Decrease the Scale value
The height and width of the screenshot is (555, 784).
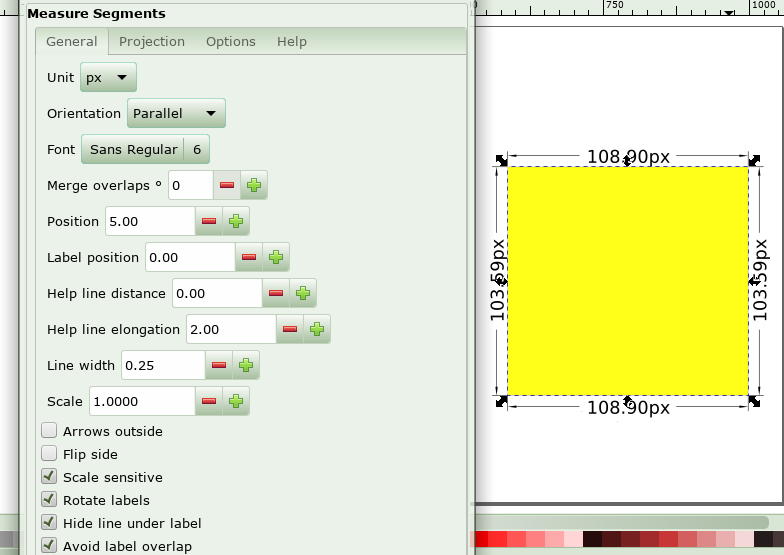coord(209,401)
